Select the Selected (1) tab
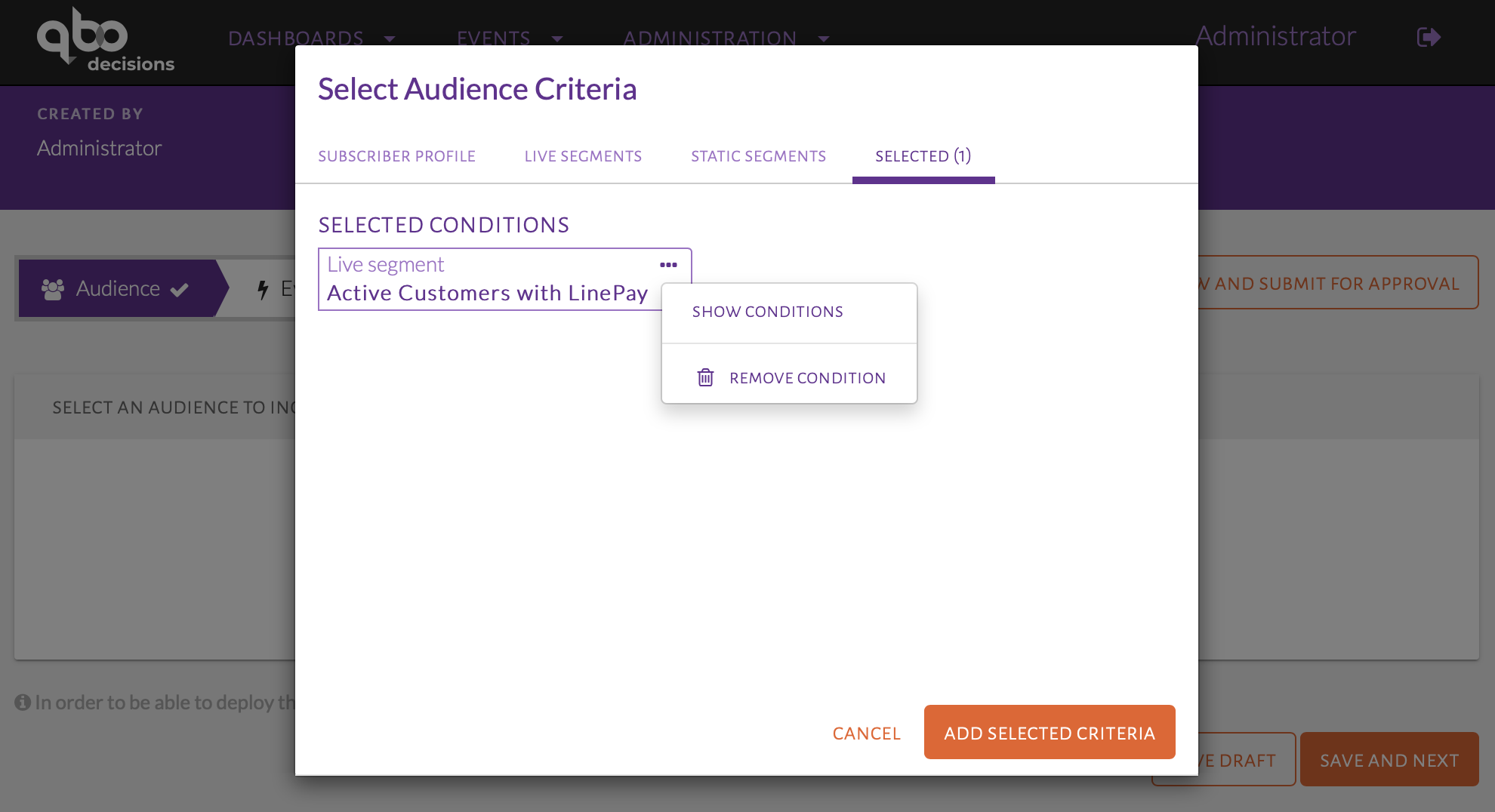This screenshot has height=812, width=1495. click(x=923, y=156)
